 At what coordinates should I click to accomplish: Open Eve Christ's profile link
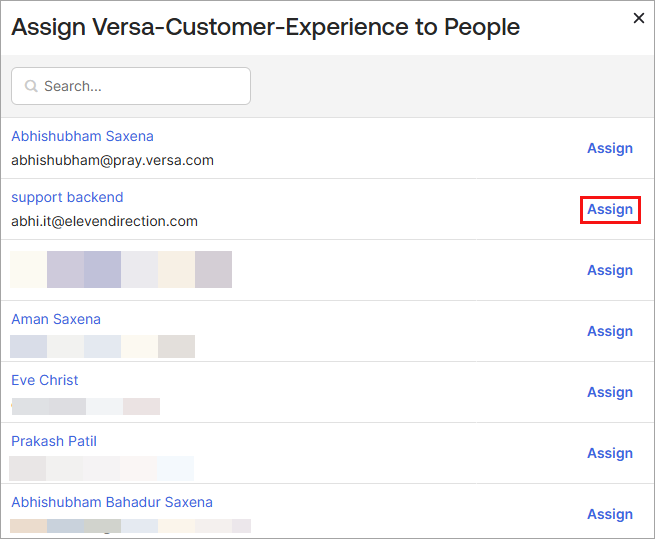tap(45, 380)
